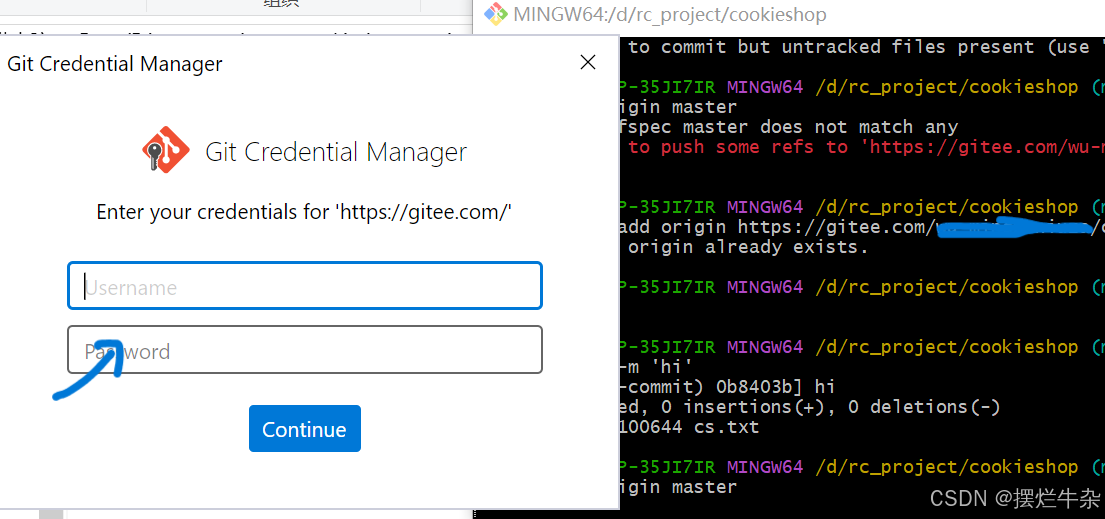
Task: Click the 'fspec master does not match any' line
Action: [789, 128]
